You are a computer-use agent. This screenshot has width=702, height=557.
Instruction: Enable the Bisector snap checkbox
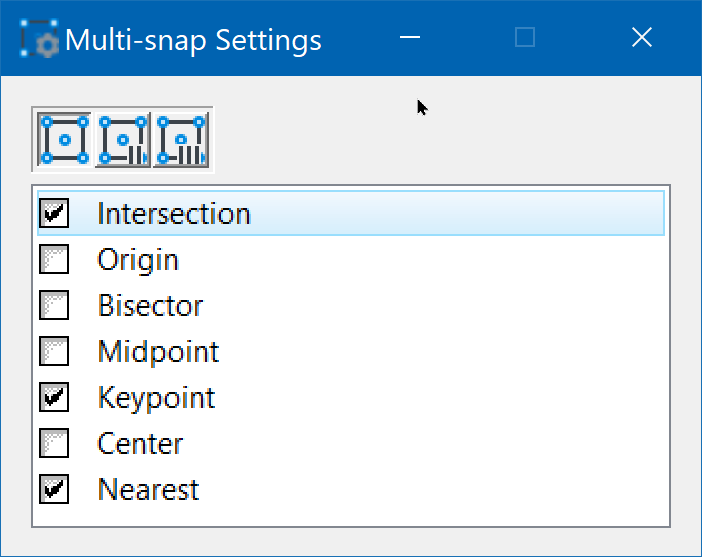pos(54,306)
